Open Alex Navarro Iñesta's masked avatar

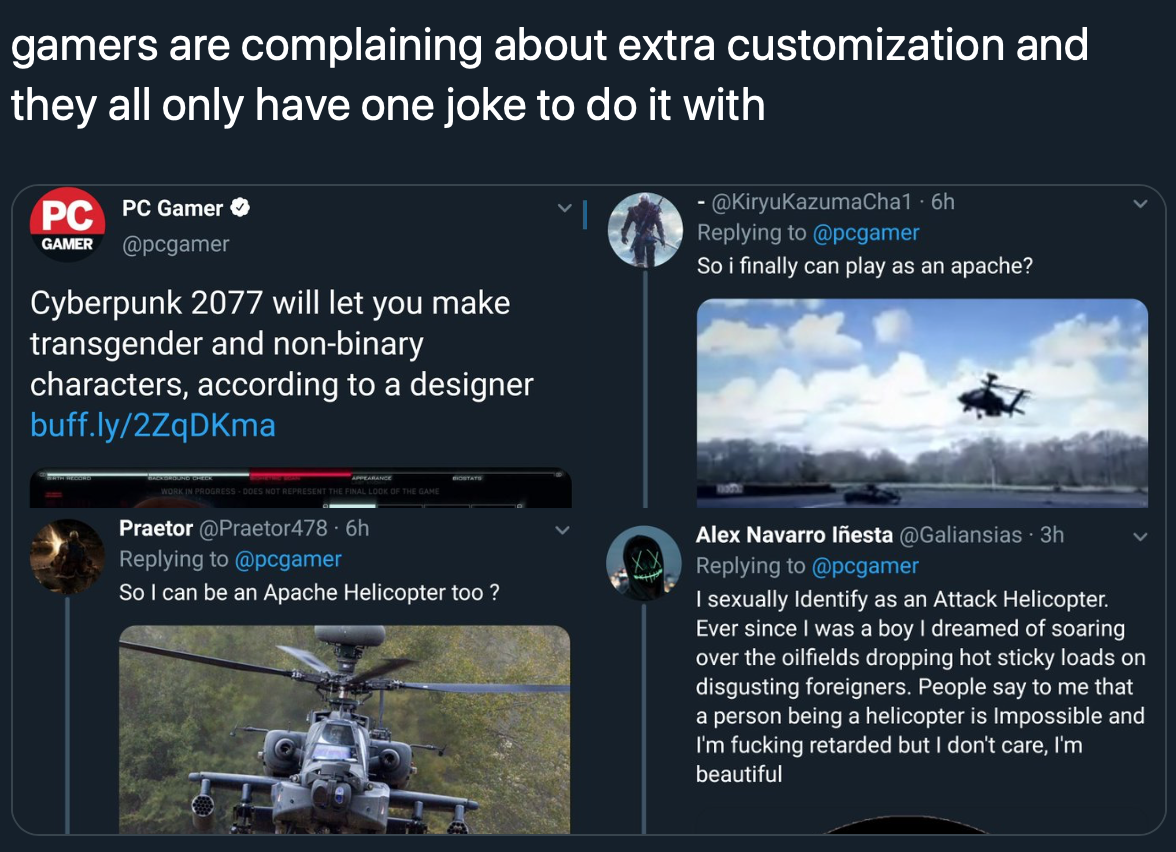pos(645,563)
